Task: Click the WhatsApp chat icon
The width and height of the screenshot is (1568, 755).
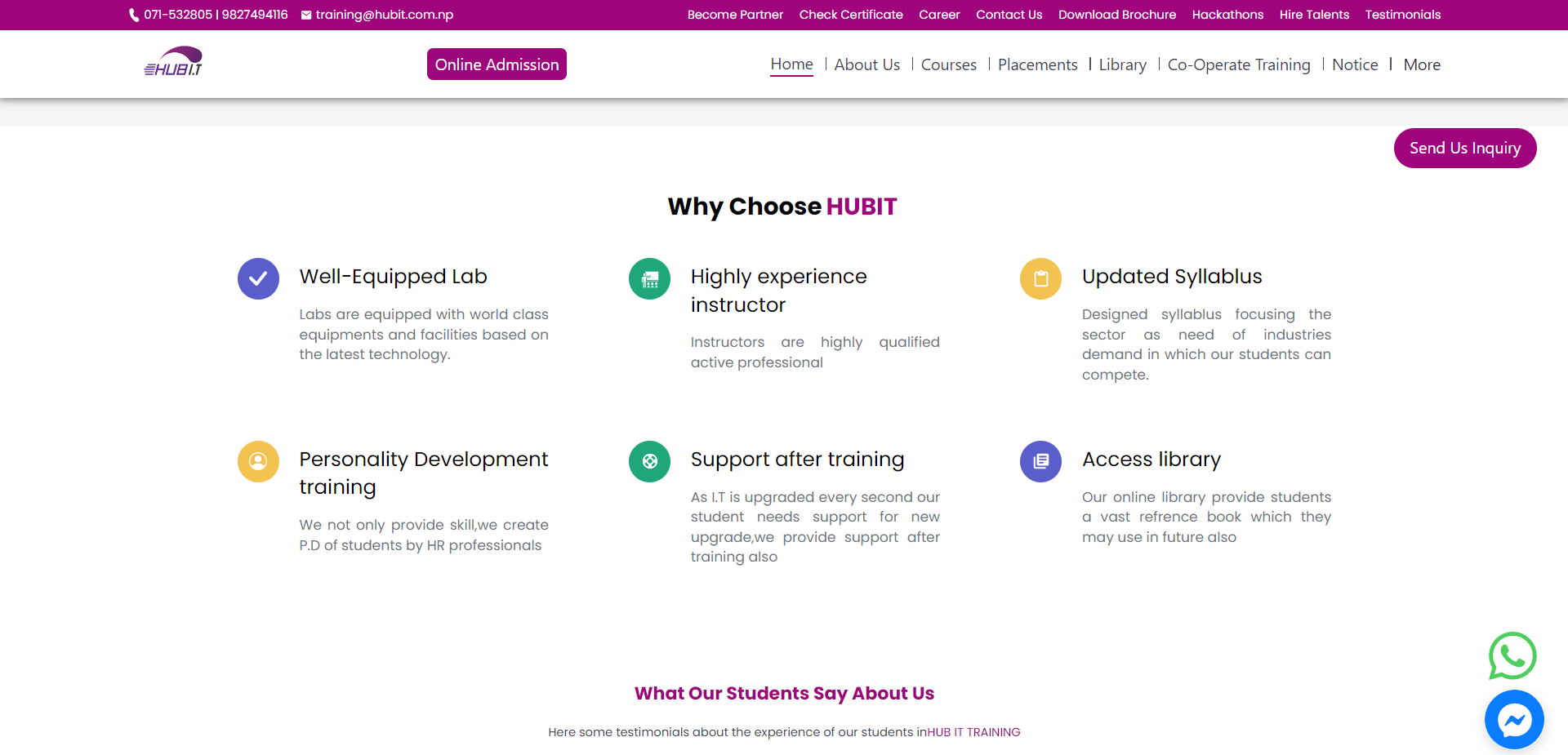Action: point(1512,656)
